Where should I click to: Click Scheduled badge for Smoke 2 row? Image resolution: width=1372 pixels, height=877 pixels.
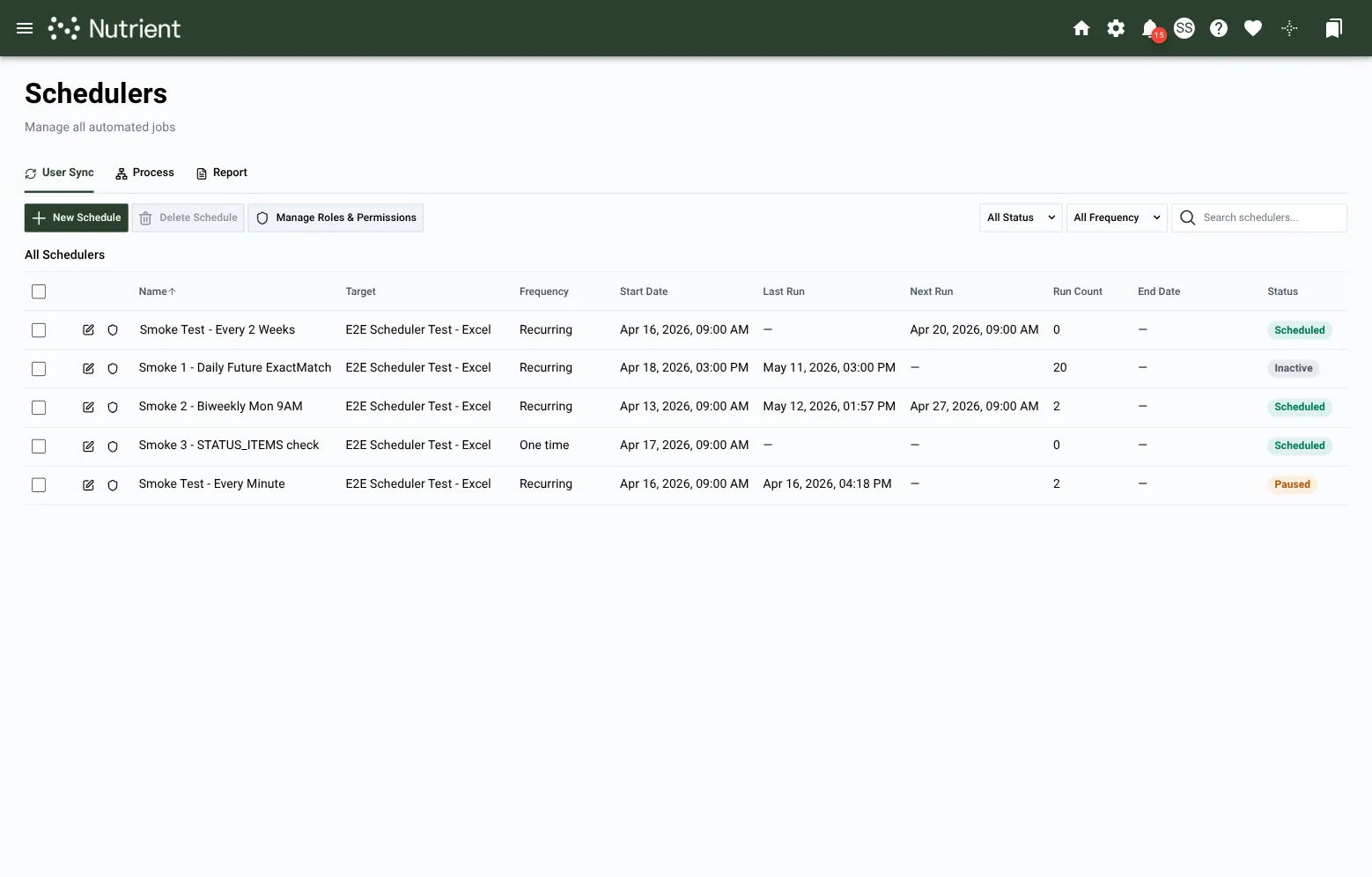(1300, 407)
